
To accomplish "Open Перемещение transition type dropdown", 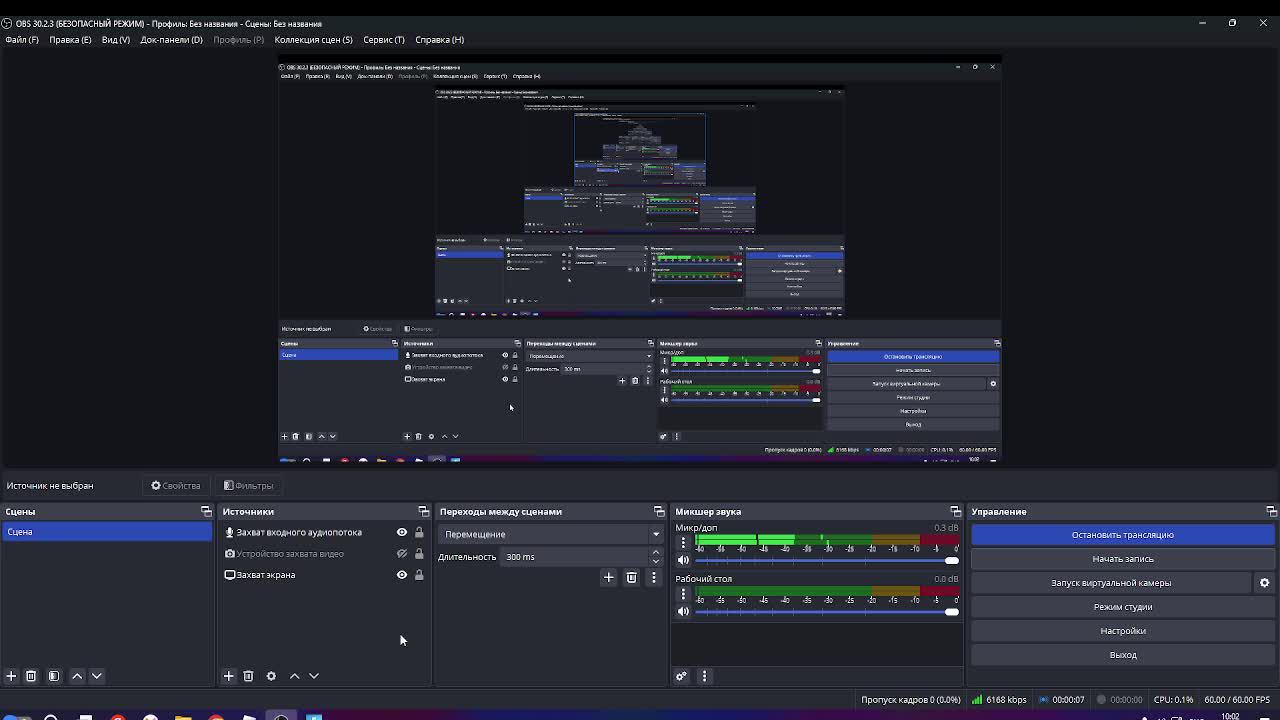I will [x=551, y=534].
